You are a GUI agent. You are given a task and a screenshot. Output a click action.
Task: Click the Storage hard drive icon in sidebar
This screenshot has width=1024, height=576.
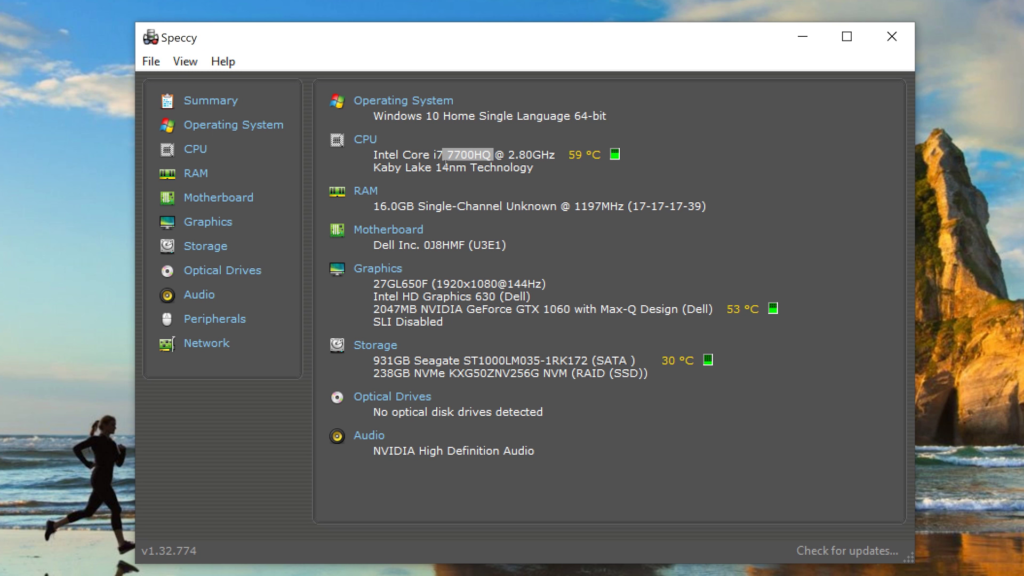[x=167, y=246]
